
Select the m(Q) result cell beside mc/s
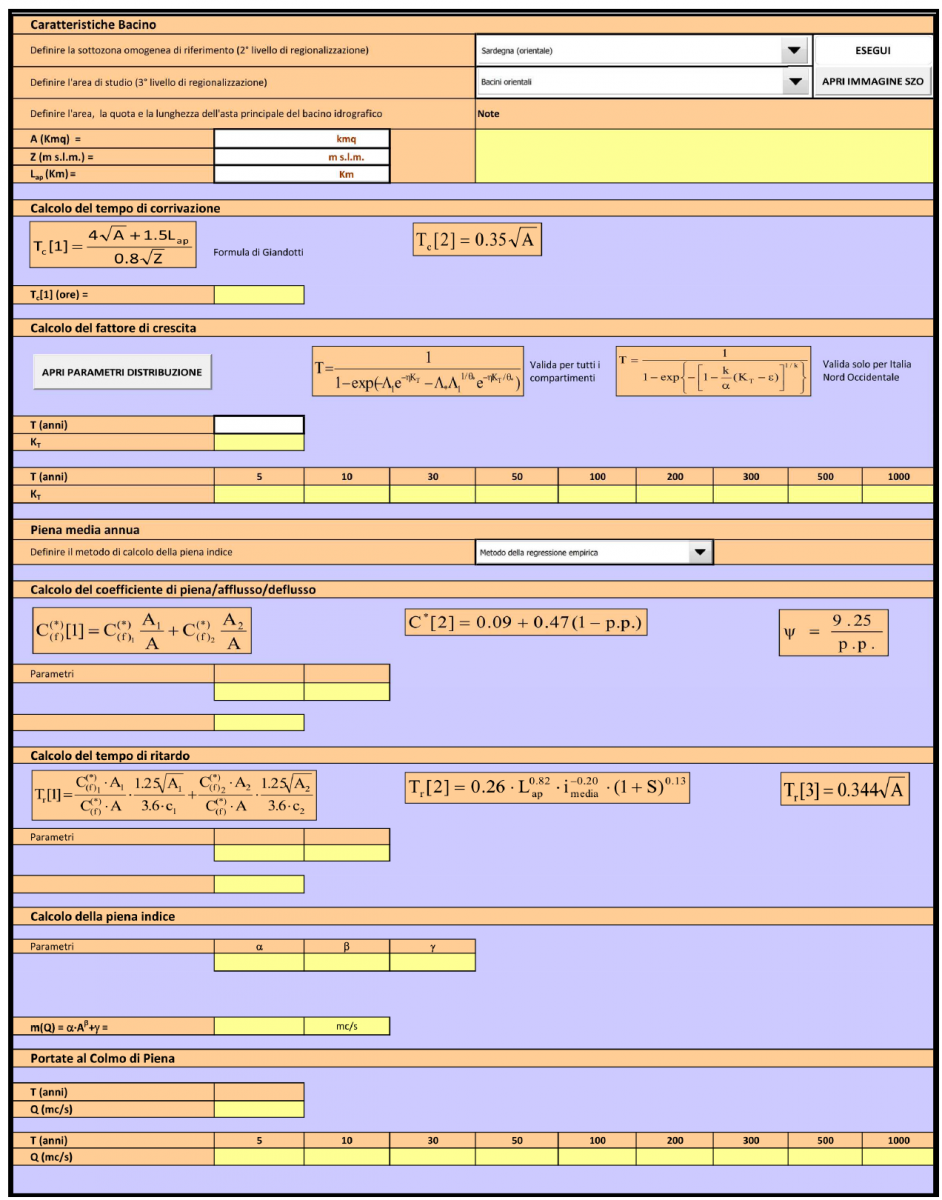[258, 1026]
